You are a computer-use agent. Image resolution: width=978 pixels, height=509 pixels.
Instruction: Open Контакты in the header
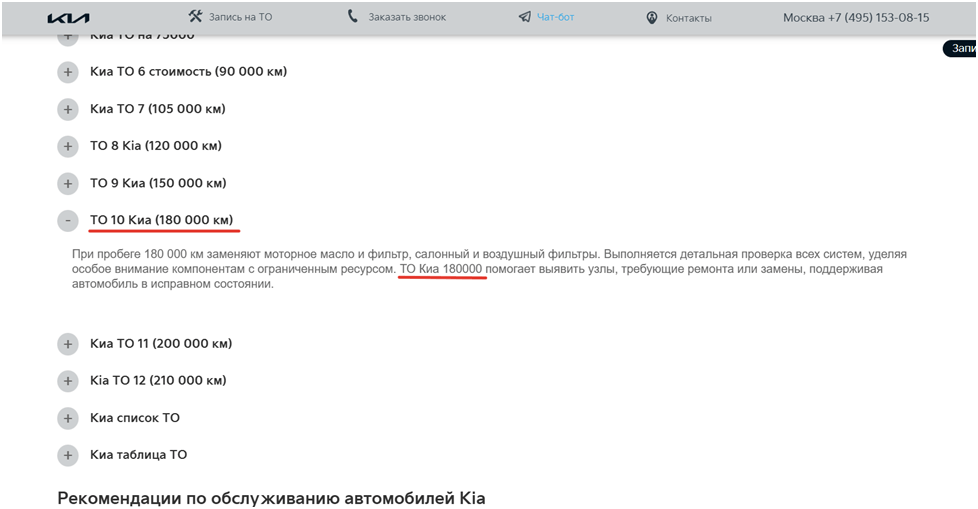click(x=689, y=18)
